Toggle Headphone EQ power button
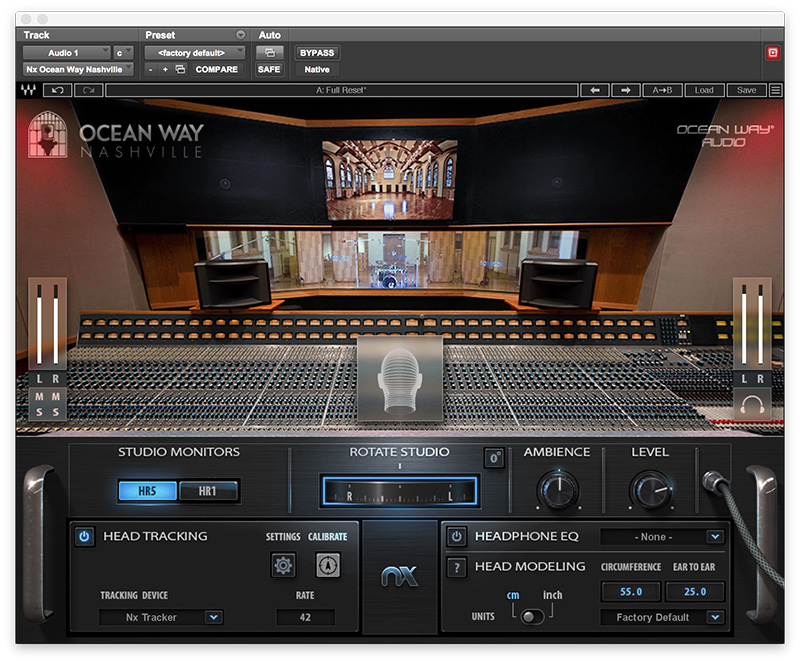The height and width of the screenshot is (663, 800). click(x=457, y=536)
